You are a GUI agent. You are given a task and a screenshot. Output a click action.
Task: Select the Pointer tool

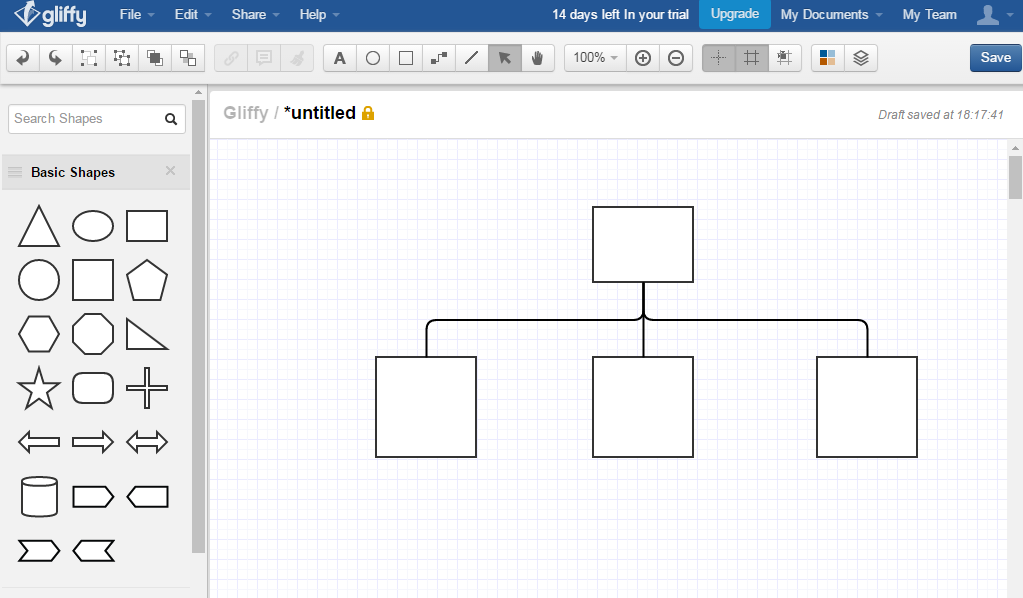coord(504,58)
